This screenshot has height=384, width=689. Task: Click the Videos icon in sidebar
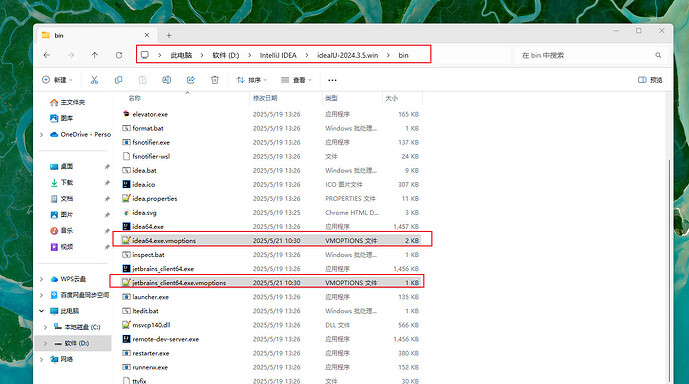[x=54, y=247]
